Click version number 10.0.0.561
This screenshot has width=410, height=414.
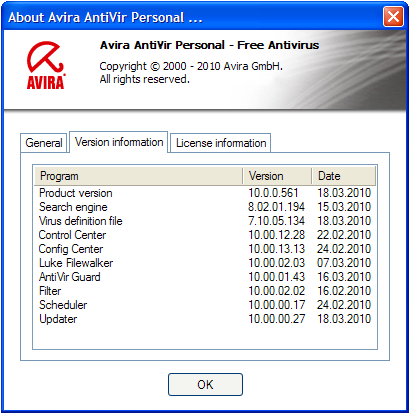[x=273, y=193]
